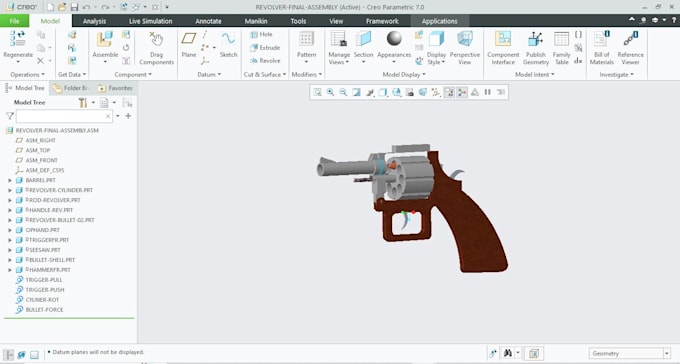
Task: Open the Datum group dropdown
Action: (x=209, y=75)
